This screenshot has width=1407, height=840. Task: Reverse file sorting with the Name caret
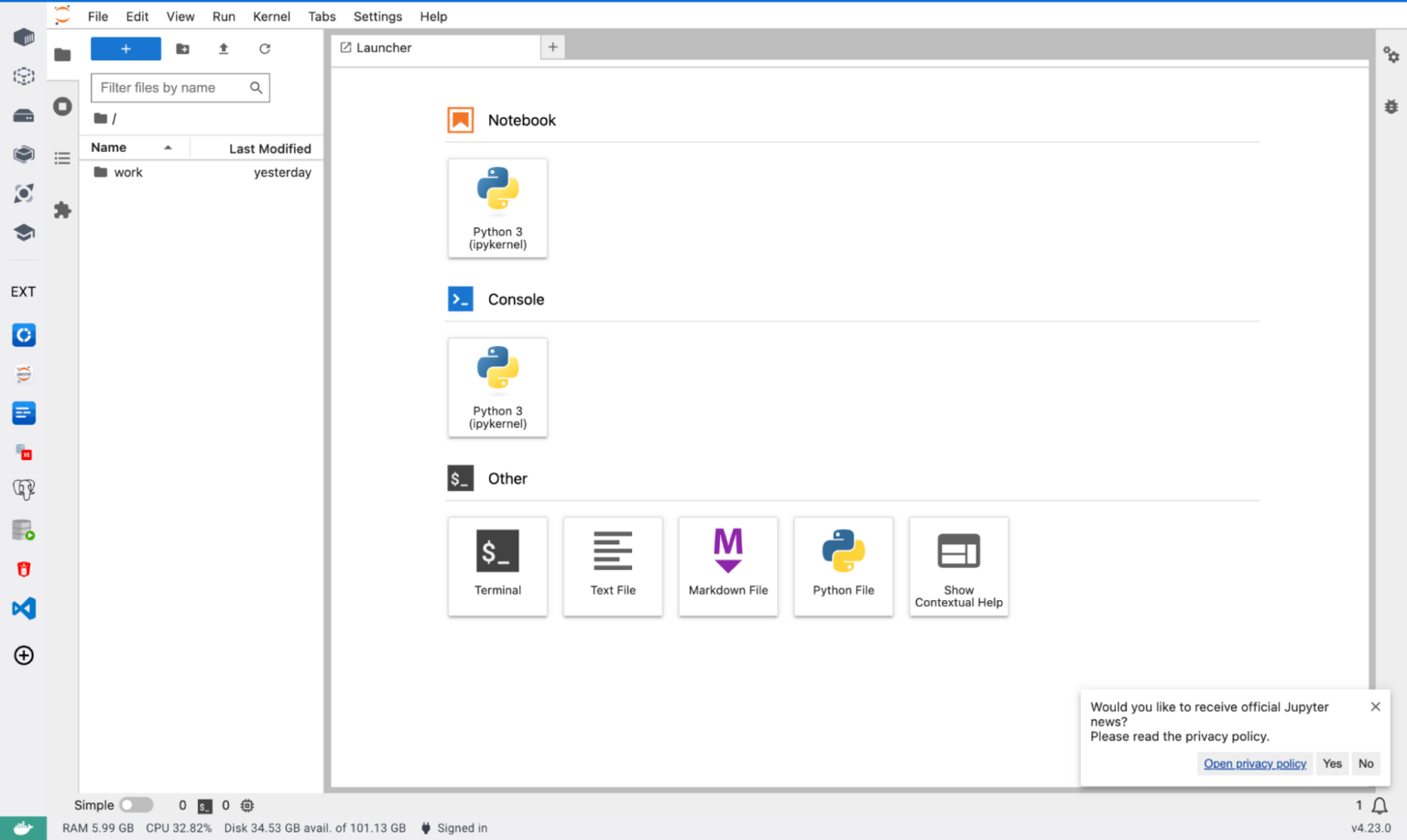tap(168, 147)
